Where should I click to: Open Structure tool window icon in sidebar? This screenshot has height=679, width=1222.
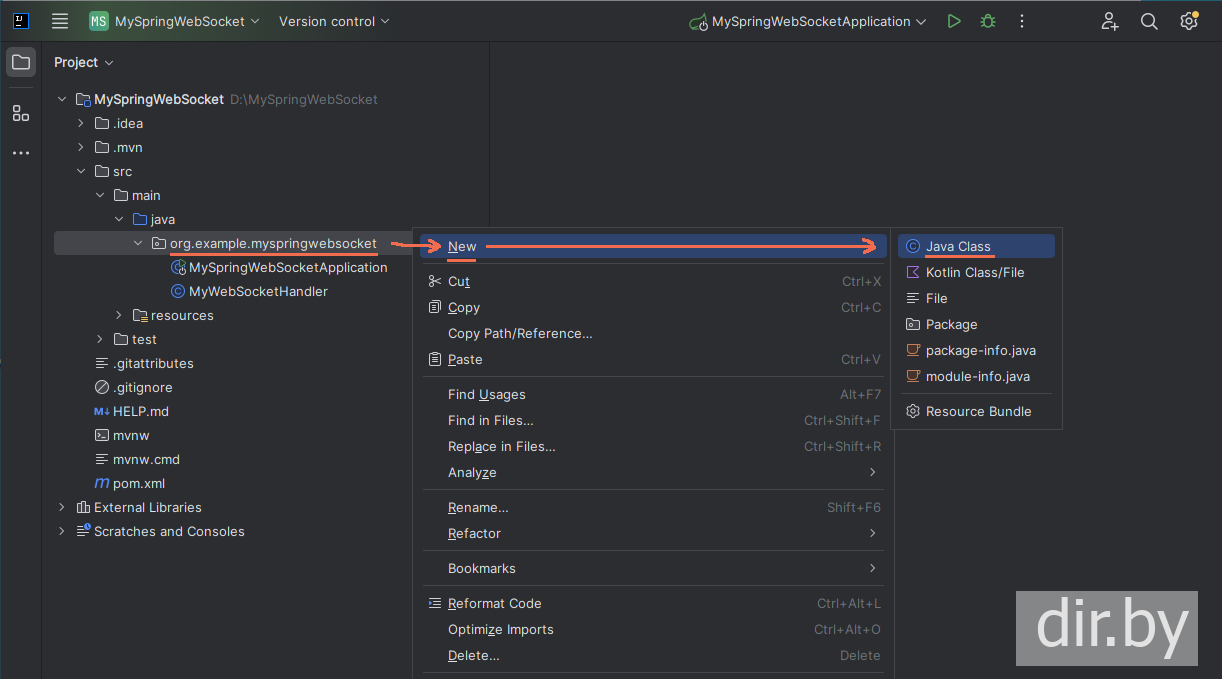point(21,113)
